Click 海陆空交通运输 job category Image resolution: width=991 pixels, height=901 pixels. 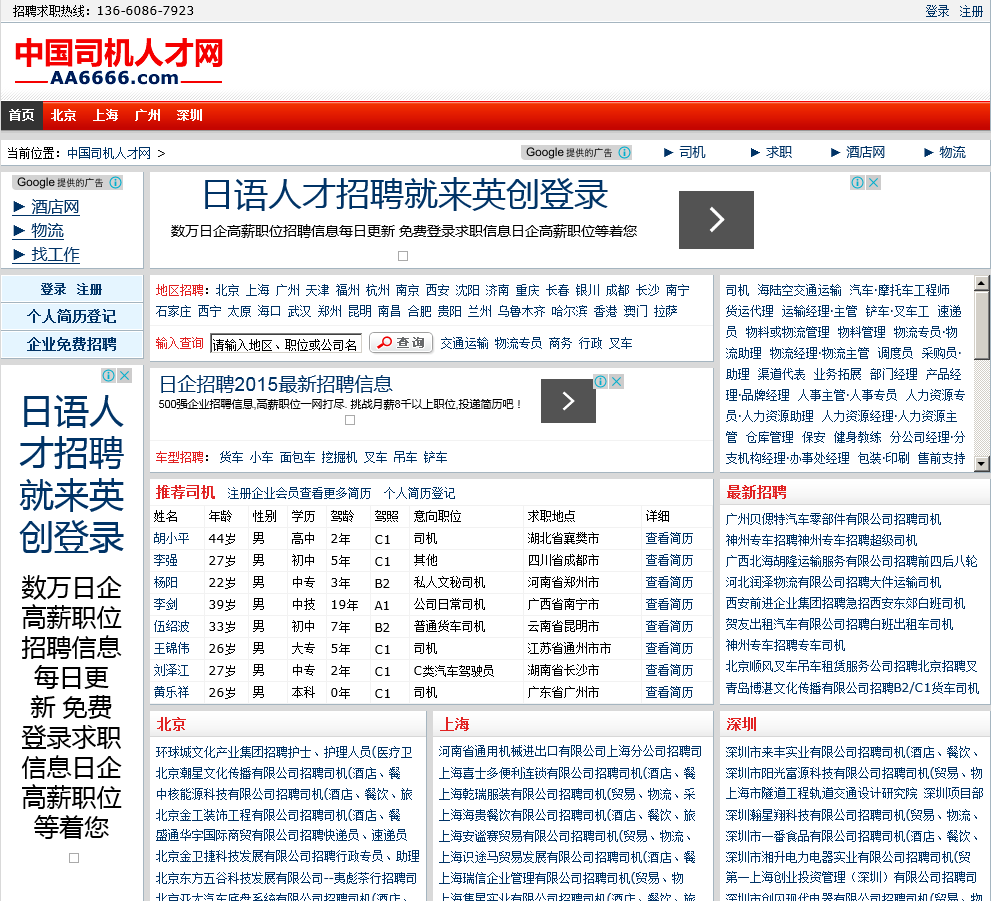point(799,290)
